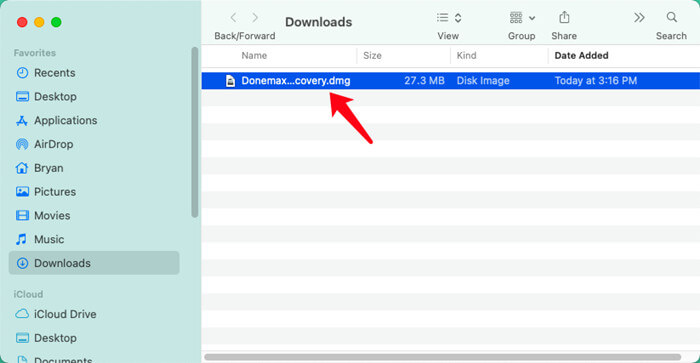Click the Group dropdown arrow

(532, 18)
